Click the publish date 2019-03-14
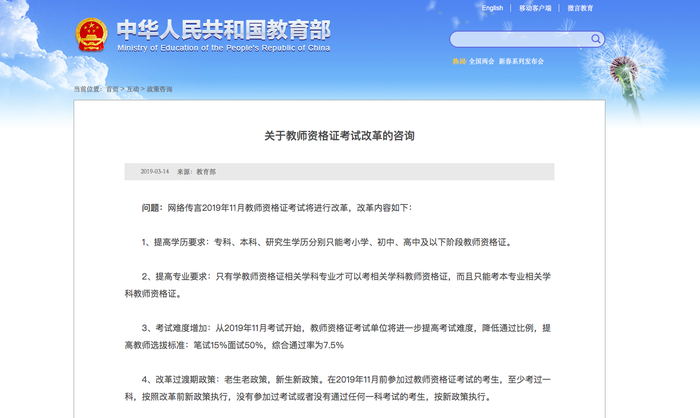This screenshot has height=418, width=700. [x=154, y=172]
